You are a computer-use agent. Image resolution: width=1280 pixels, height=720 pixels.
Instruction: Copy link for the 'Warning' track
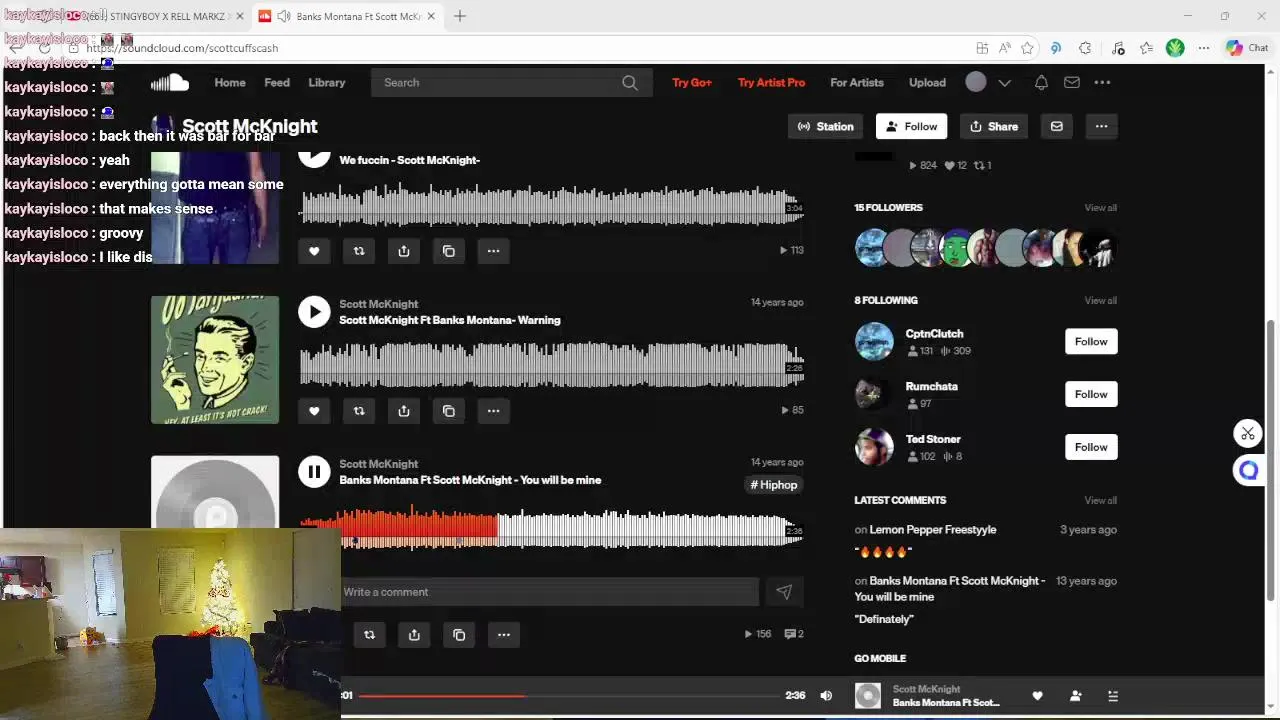coord(449,411)
